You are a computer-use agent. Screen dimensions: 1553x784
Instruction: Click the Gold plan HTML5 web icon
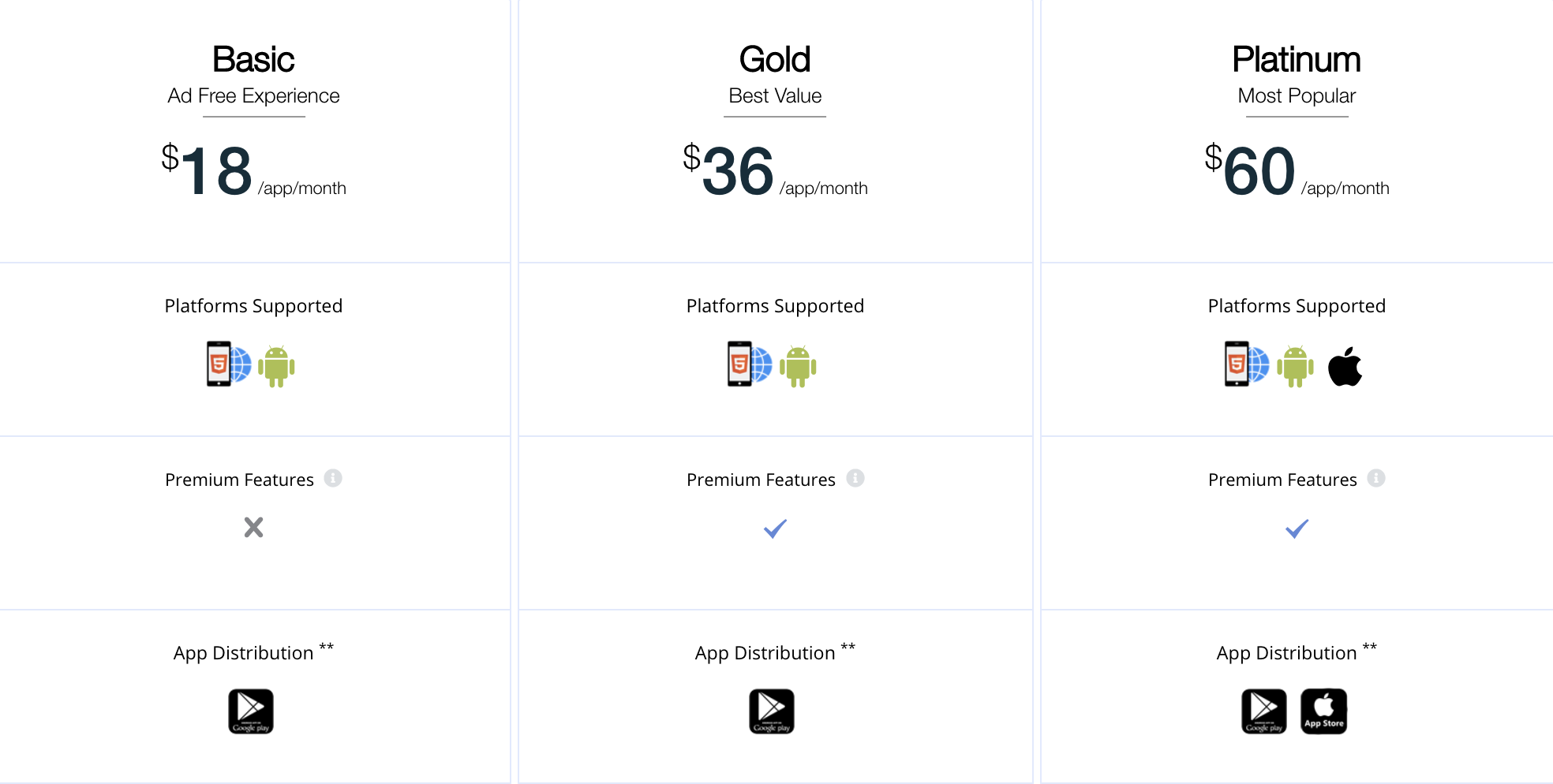[x=750, y=364]
